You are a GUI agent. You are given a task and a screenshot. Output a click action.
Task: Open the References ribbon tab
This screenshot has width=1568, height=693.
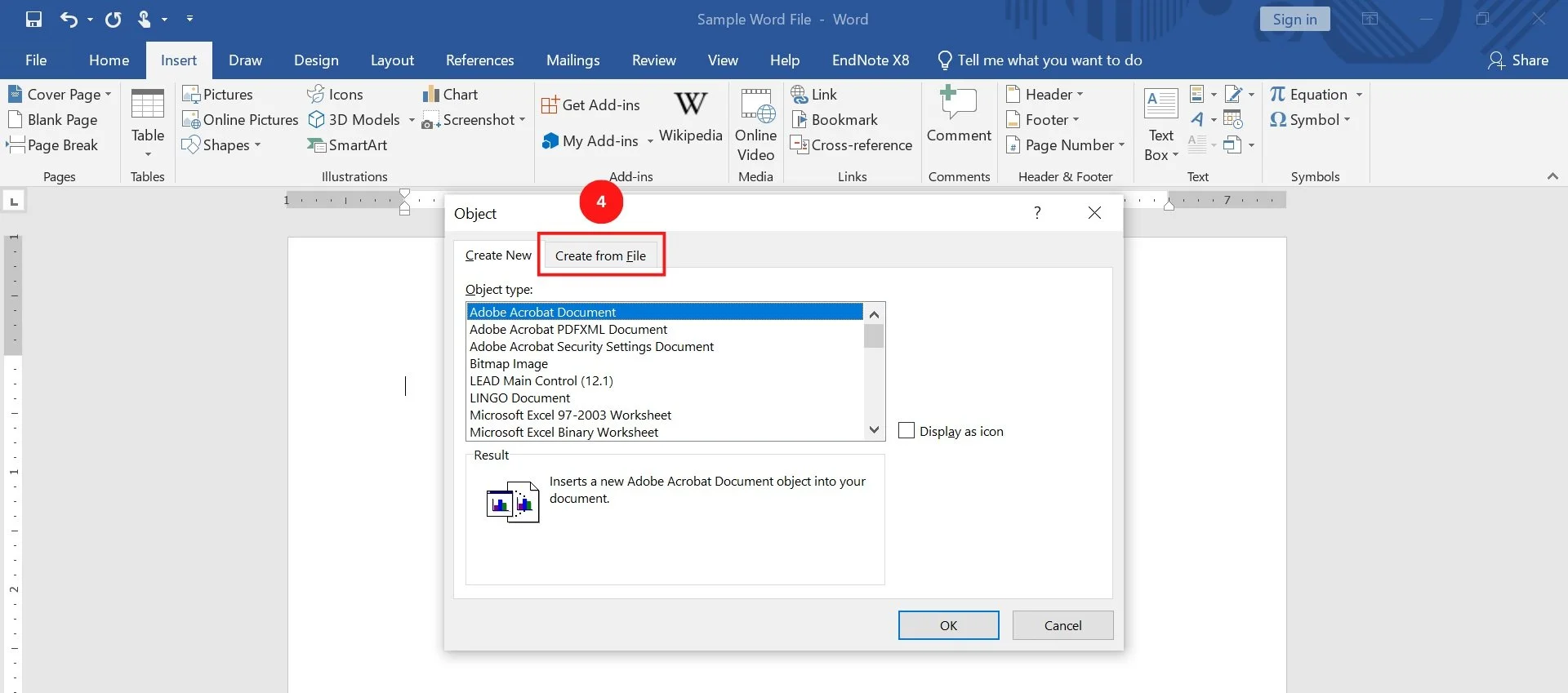click(479, 60)
